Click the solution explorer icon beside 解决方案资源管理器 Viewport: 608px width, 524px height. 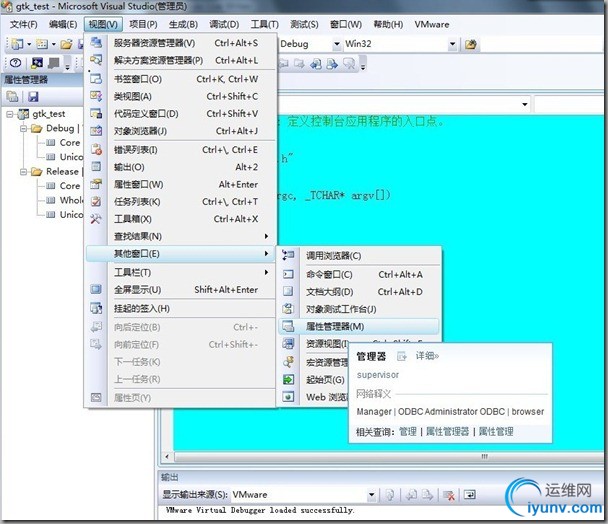[x=96, y=60]
